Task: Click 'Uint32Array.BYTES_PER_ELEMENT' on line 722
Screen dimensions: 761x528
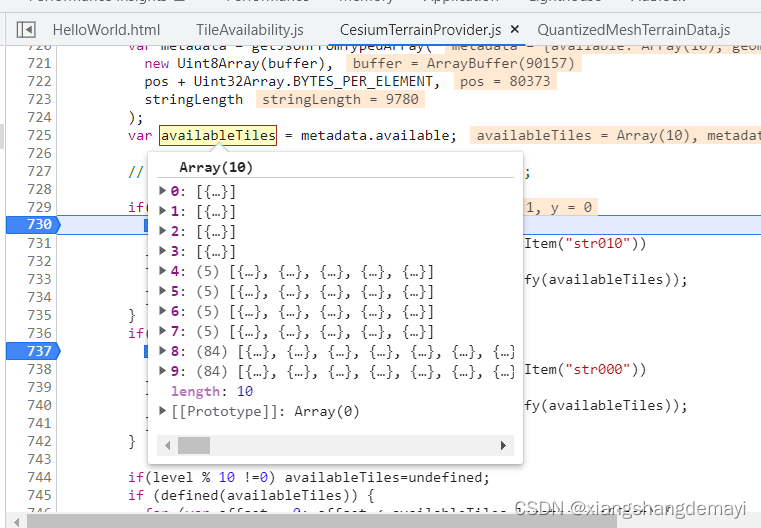Action: (313, 82)
